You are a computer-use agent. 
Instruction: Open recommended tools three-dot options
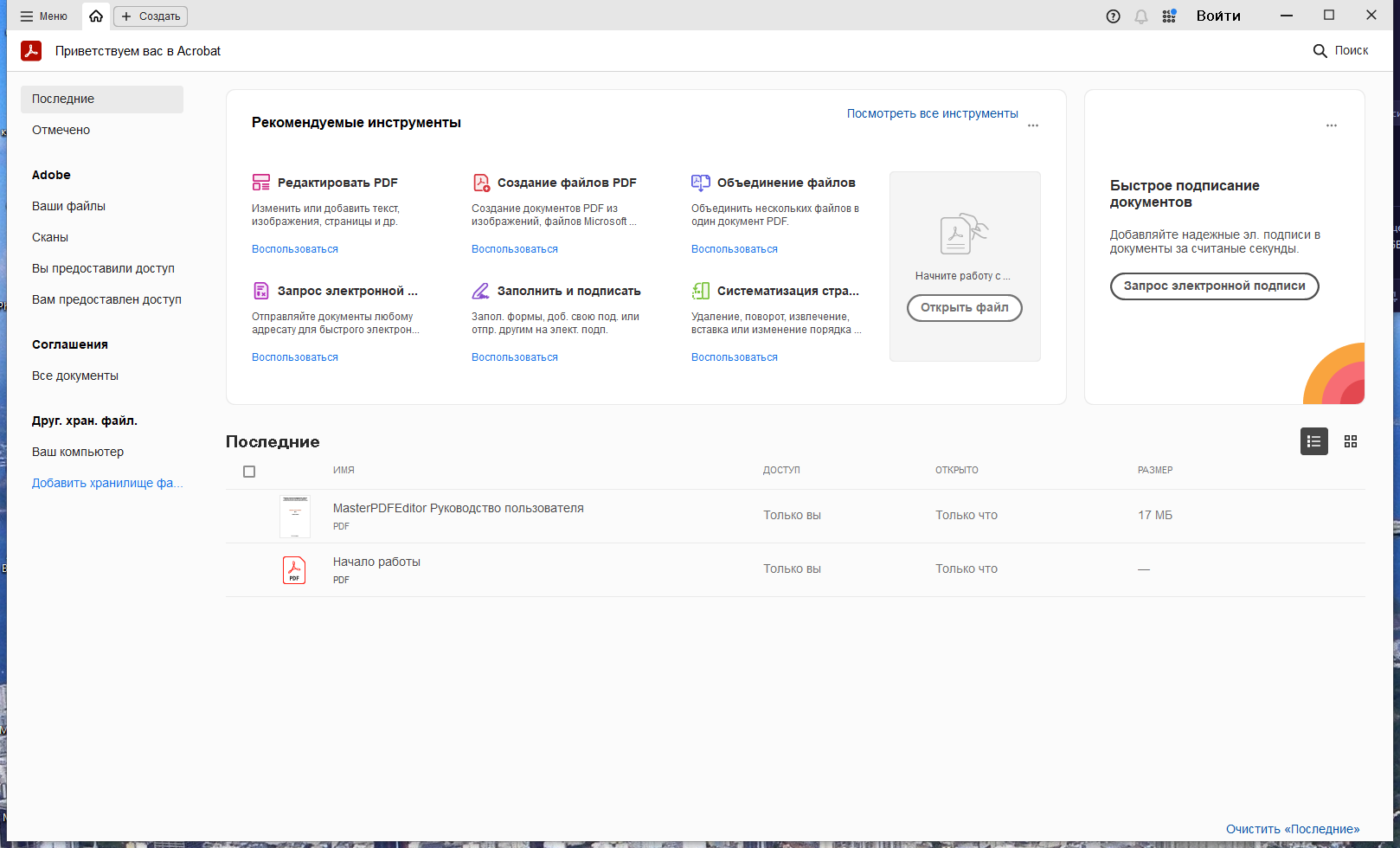click(1033, 125)
